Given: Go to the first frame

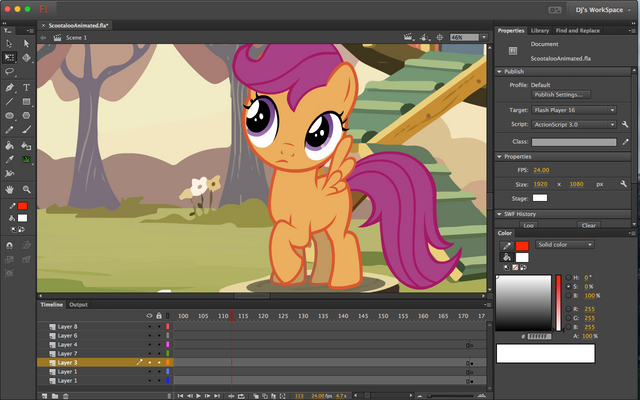Looking at the screenshot, I should point(180,396).
